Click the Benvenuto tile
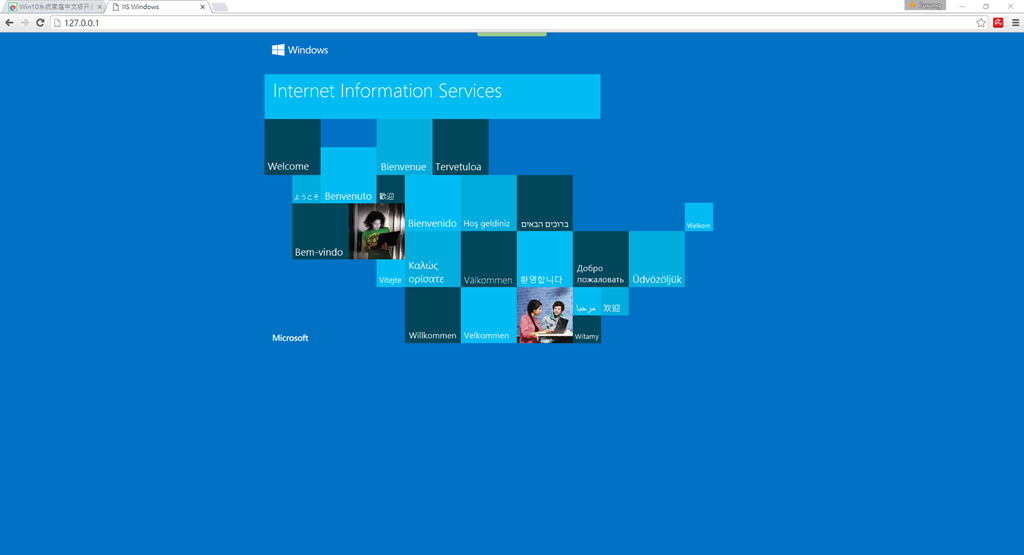 point(348,175)
